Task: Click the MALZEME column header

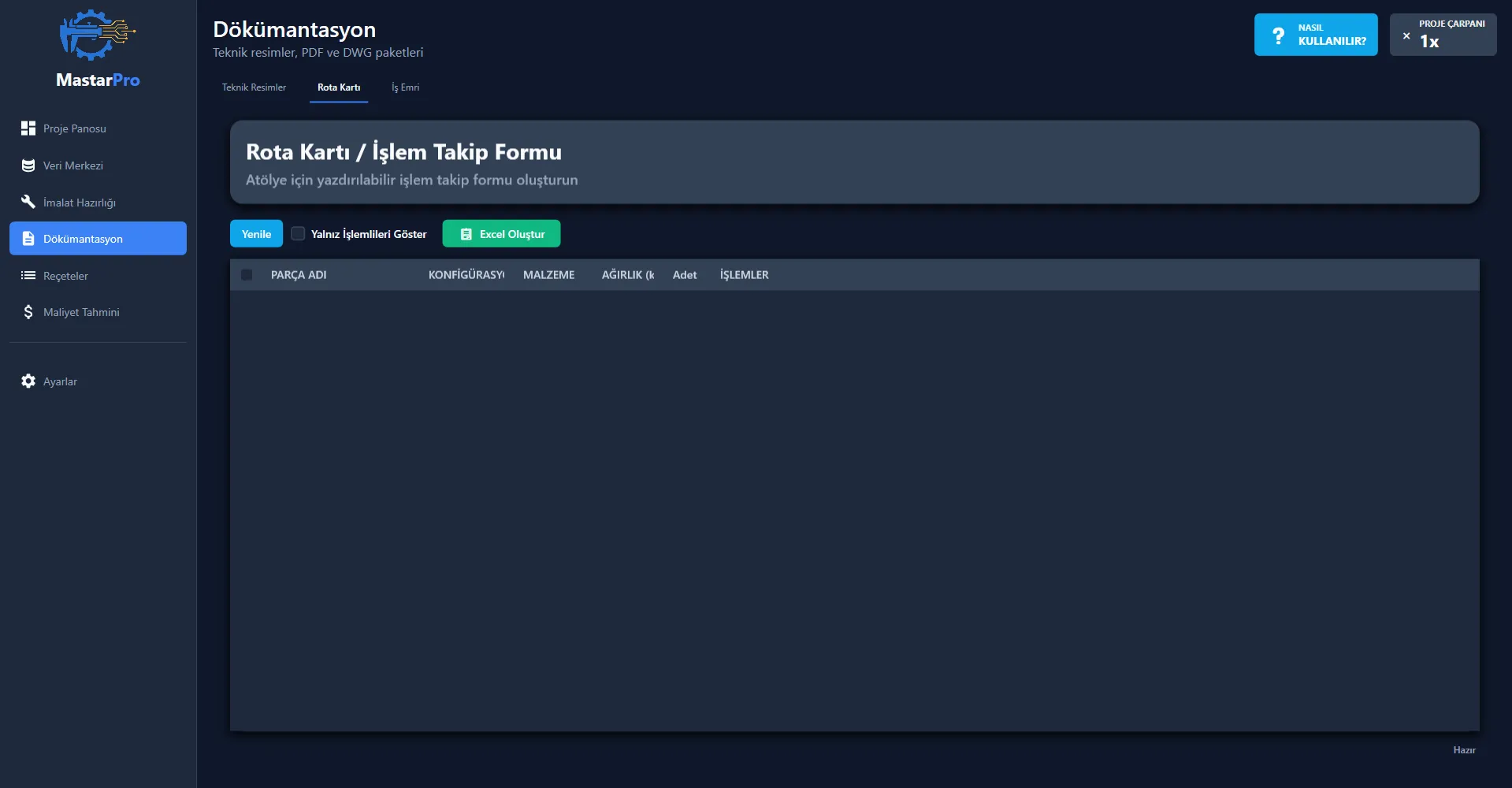Action: [x=548, y=275]
